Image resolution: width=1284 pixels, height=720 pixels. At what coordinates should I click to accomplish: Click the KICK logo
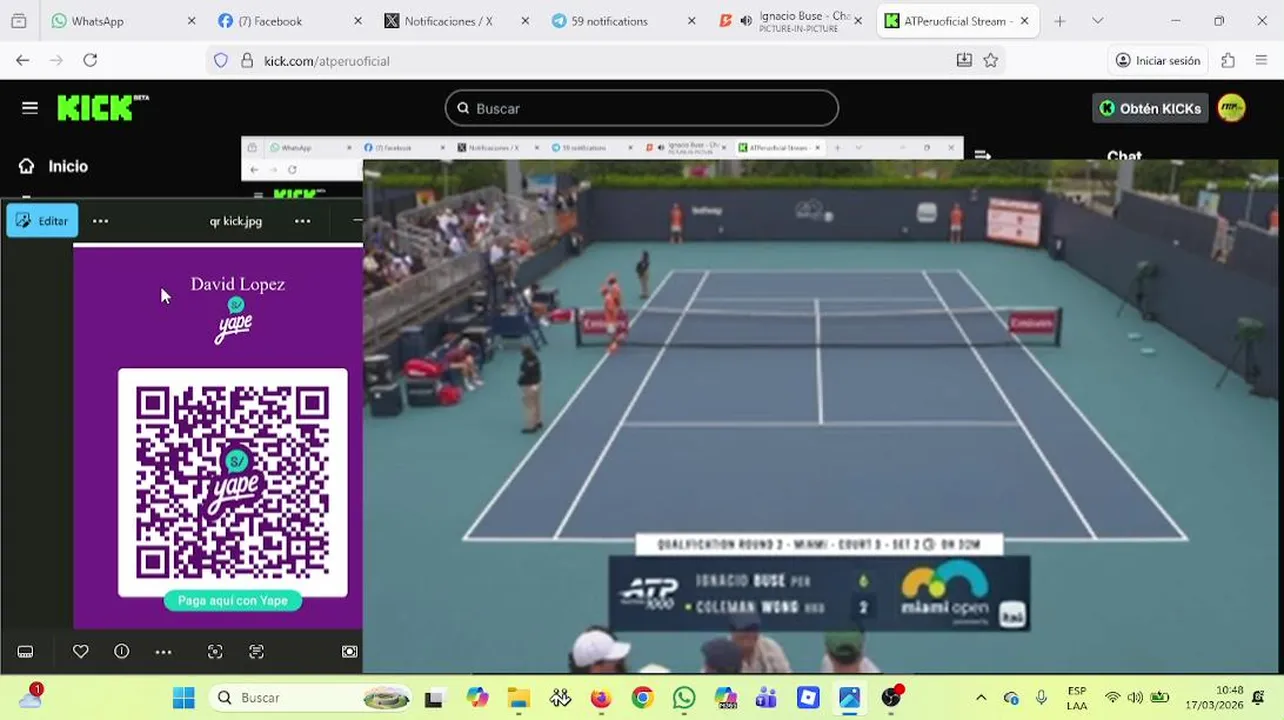click(103, 108)
